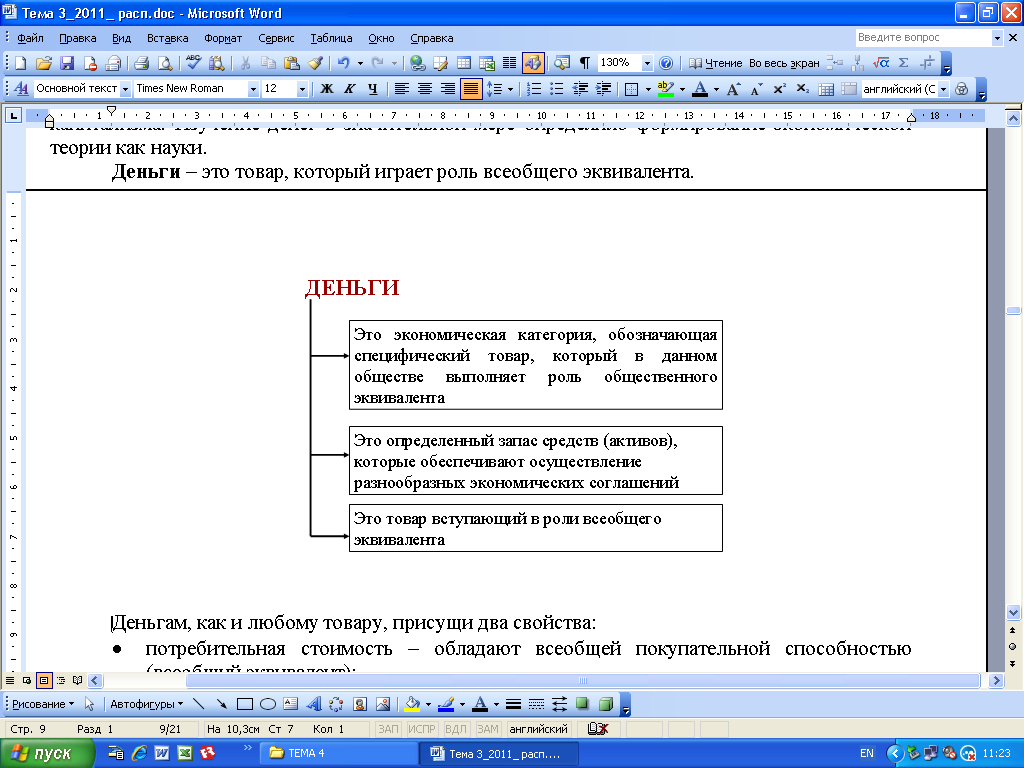Increase the paragraph indent
Image resolution: width=1024 pixels, height=768 pixels.
point(603,89)
